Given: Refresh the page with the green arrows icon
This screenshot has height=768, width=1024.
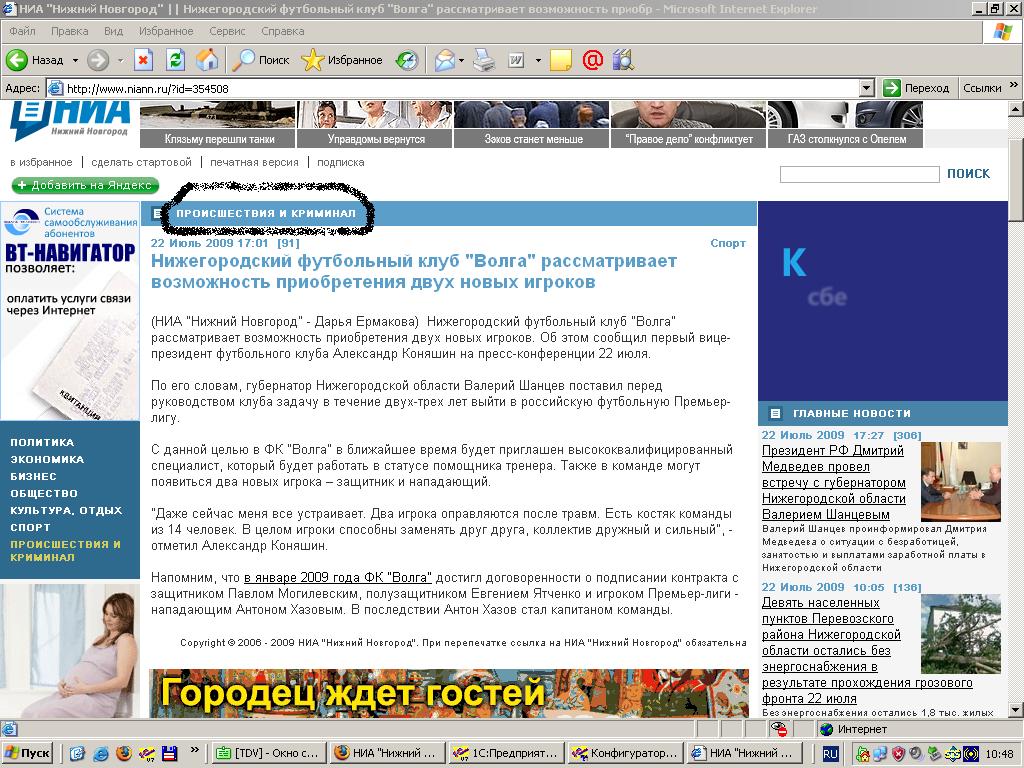Looking at the screenshot, I should (175, 60).
